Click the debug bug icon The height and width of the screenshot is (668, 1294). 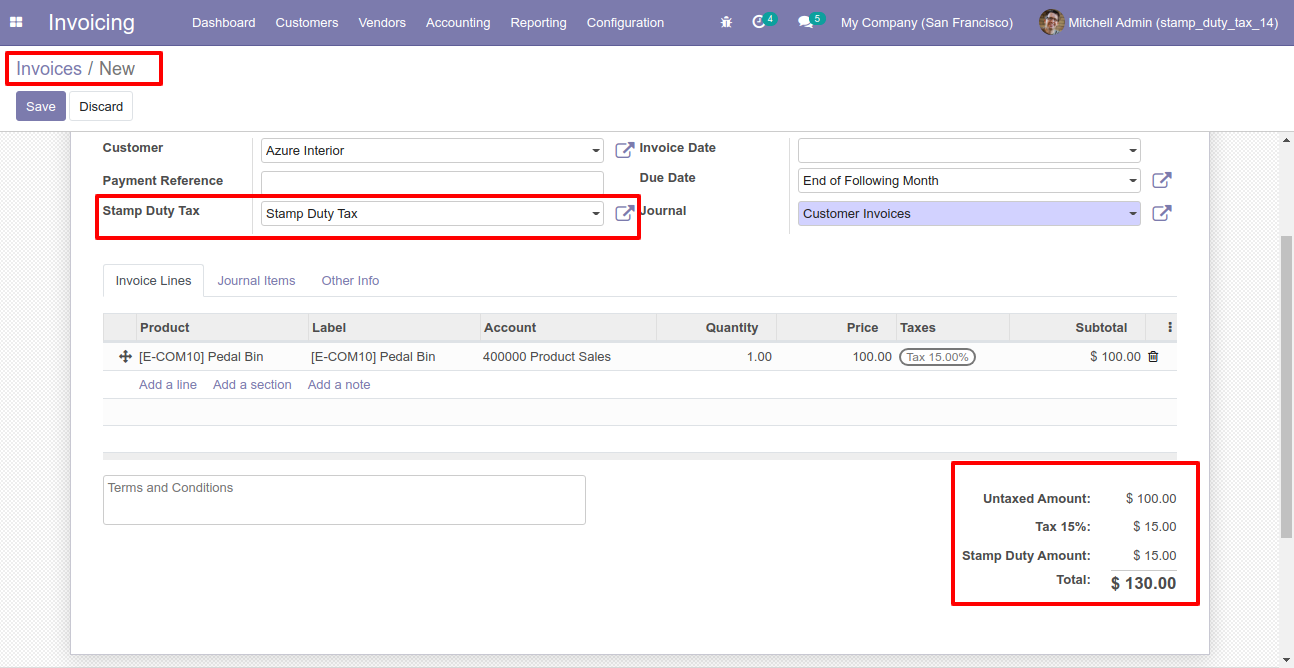(x=726, y=22)
